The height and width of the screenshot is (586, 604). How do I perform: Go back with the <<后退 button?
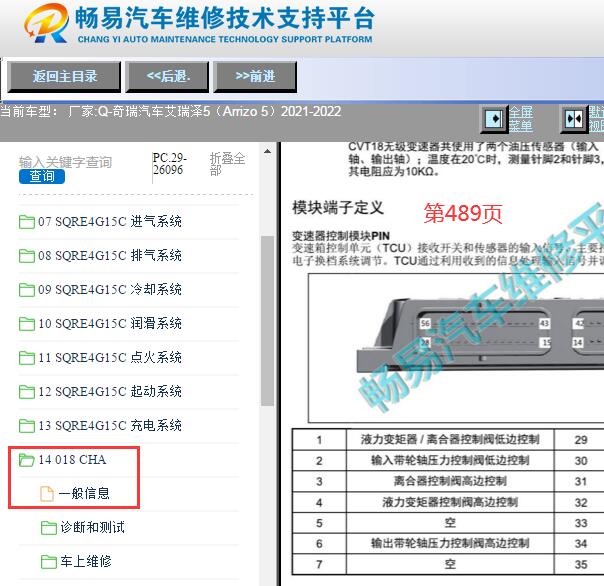[168, 77]
